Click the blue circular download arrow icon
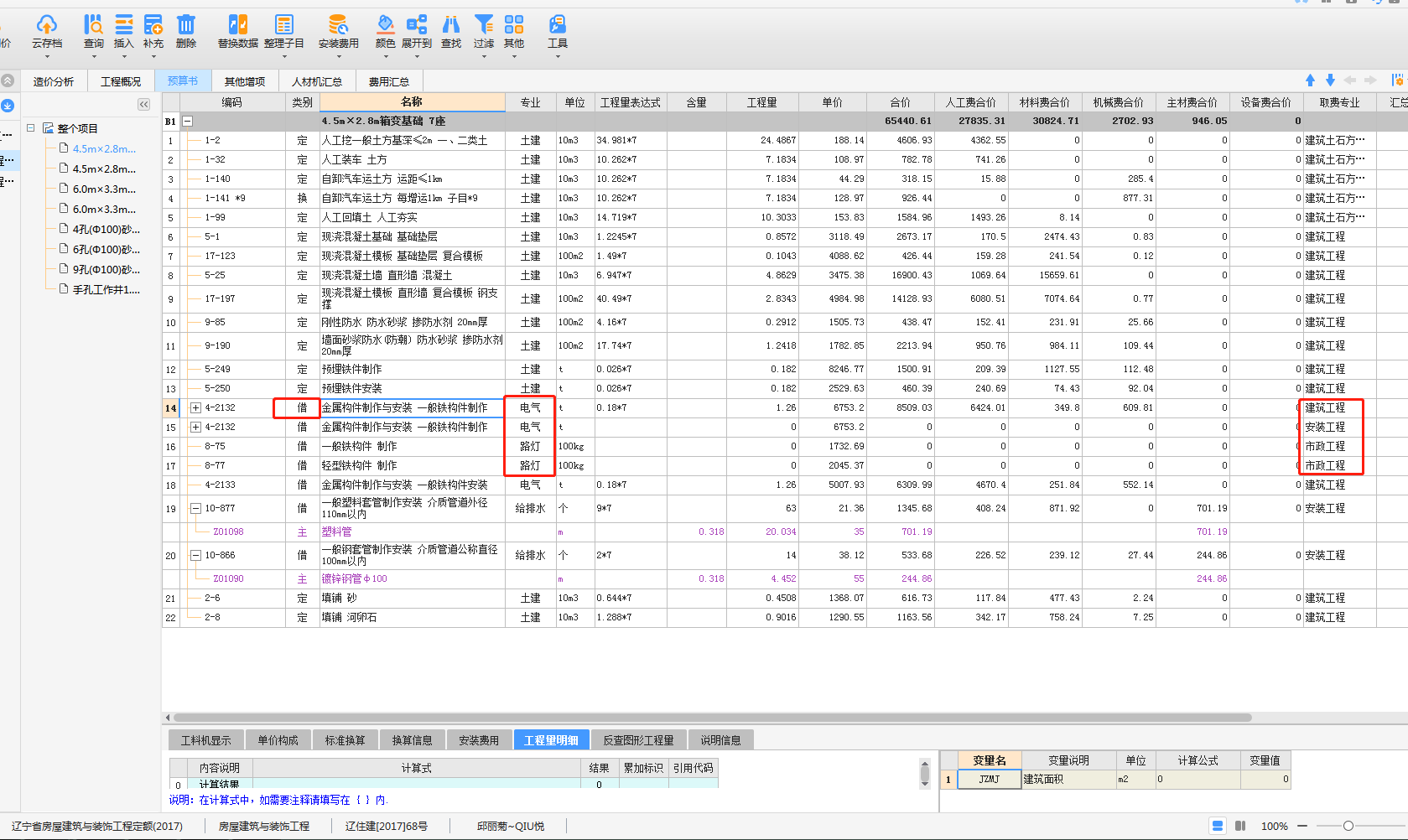 click(x=8, y=106)
